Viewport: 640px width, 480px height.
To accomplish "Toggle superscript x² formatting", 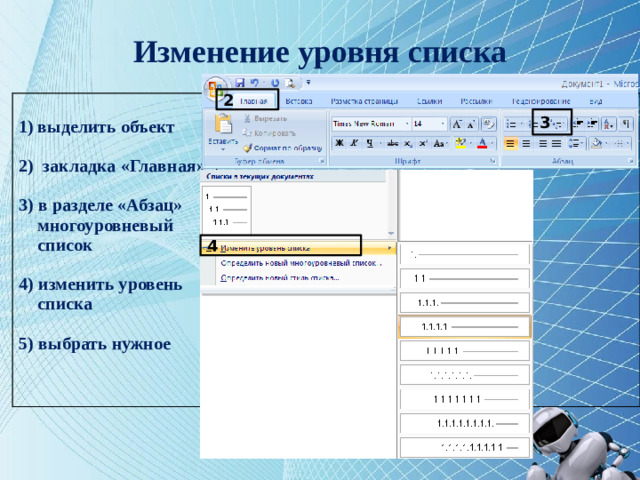I will (423, 144).
